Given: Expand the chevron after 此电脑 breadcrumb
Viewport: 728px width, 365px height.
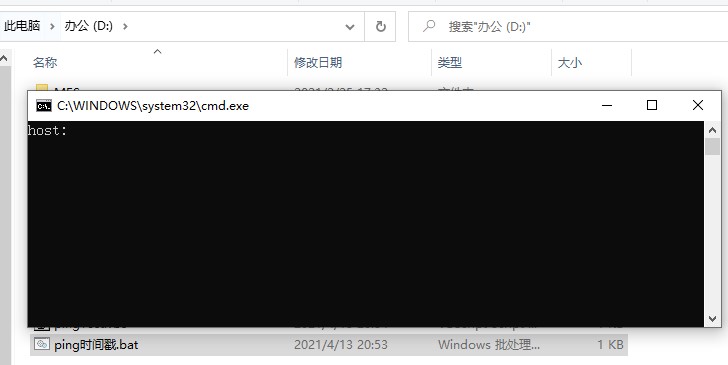Looking at the screenshot, I should [52, 26].
